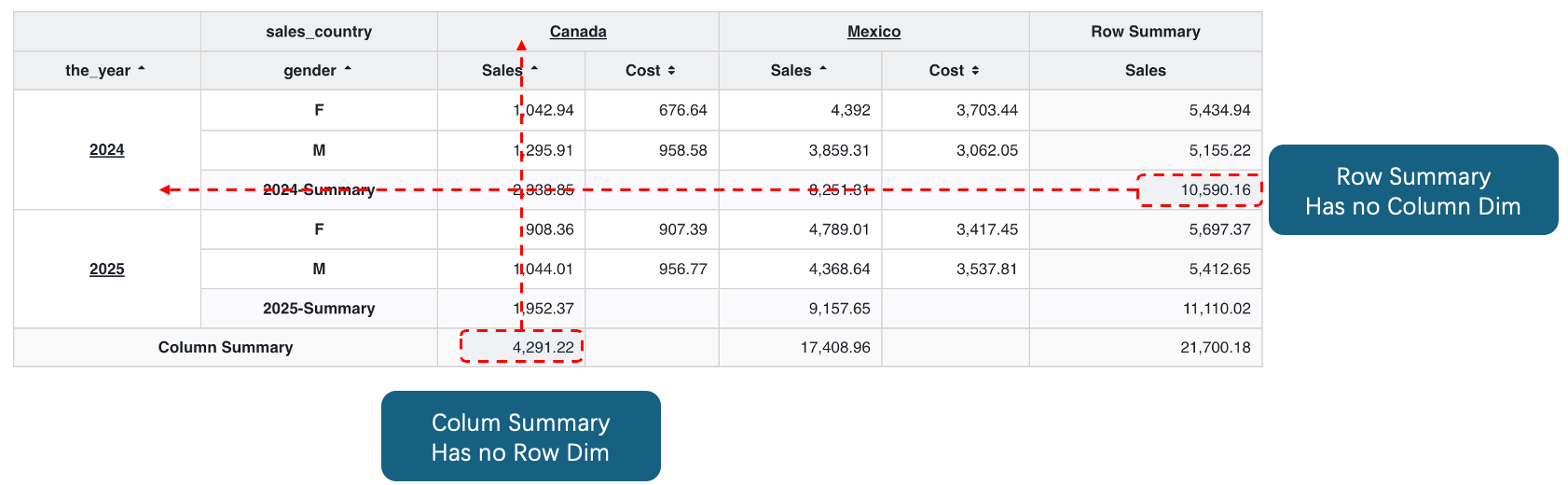Toggle sort icon on Canada Cost column
Image resolution: width=1568 pixels, height=485 pixels.
point(671,71)
